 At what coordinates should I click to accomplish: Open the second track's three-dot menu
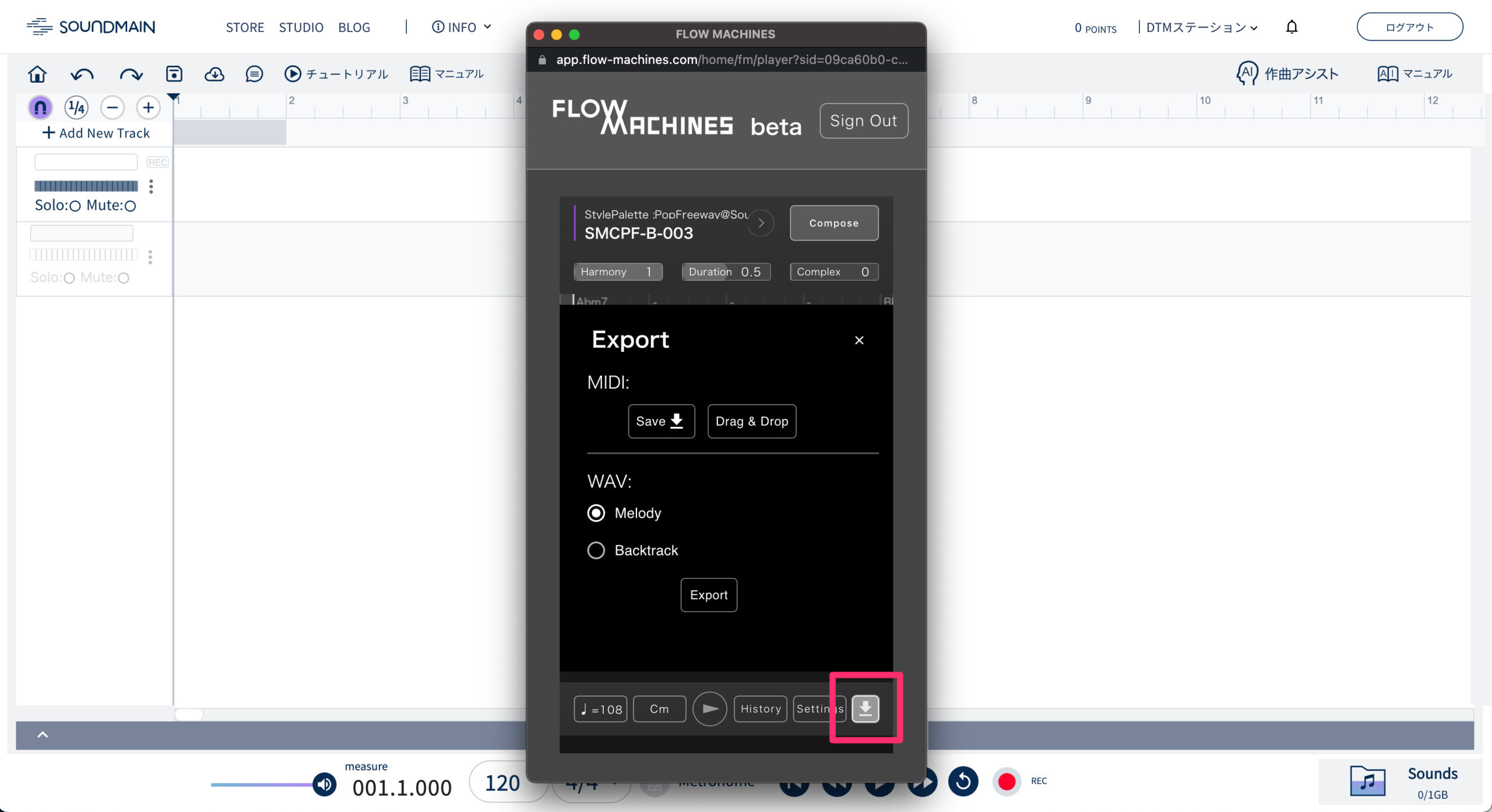tap(150, 257)
